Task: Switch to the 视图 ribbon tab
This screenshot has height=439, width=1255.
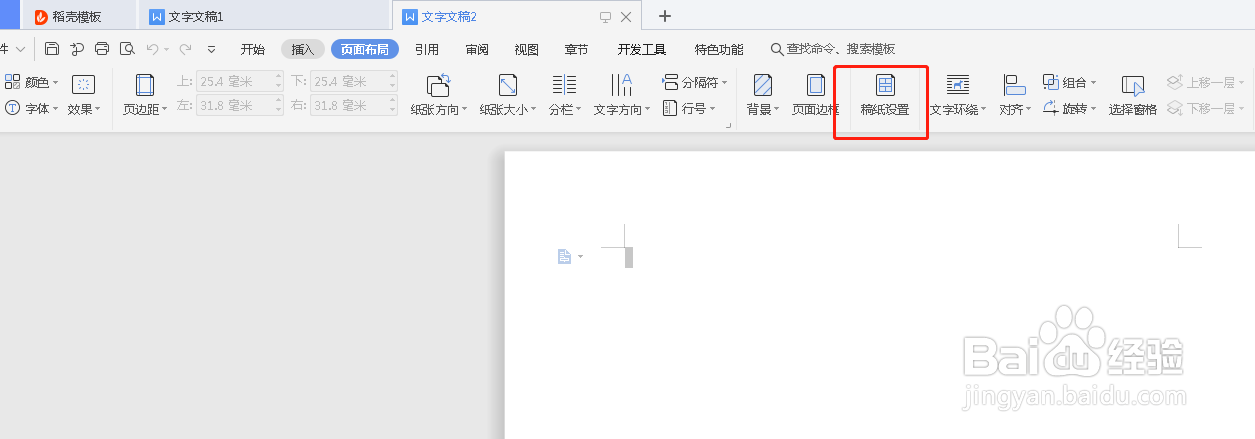Action: coord(527,49)
